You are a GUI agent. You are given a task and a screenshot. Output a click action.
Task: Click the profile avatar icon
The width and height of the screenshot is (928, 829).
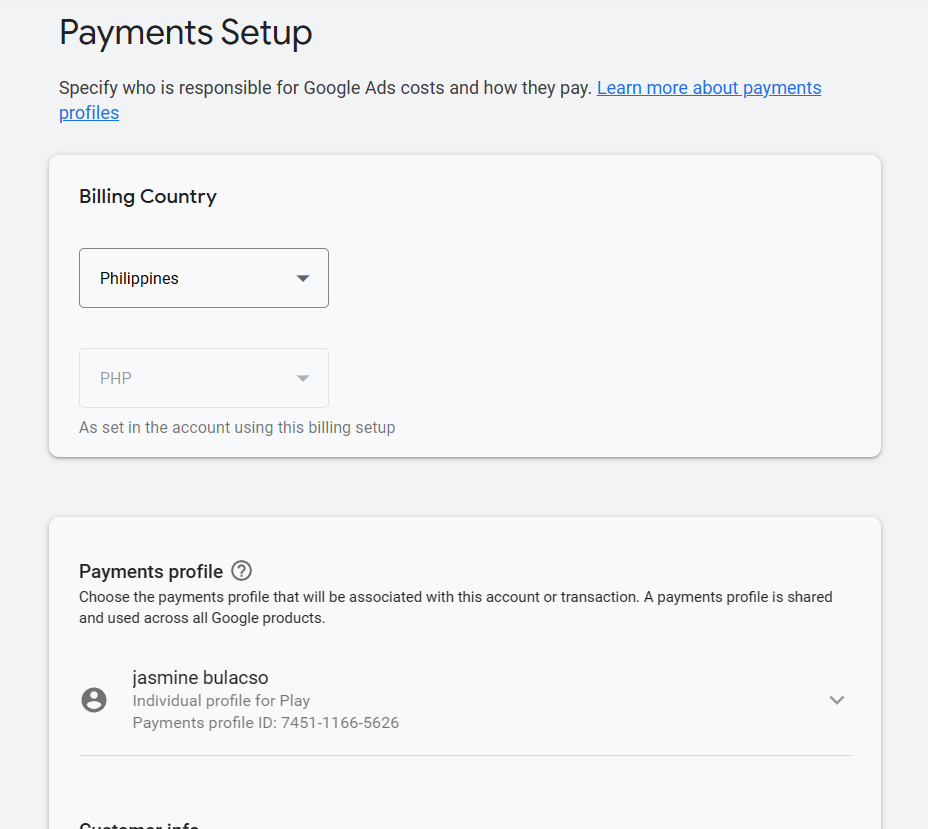[x=94, y=700]
